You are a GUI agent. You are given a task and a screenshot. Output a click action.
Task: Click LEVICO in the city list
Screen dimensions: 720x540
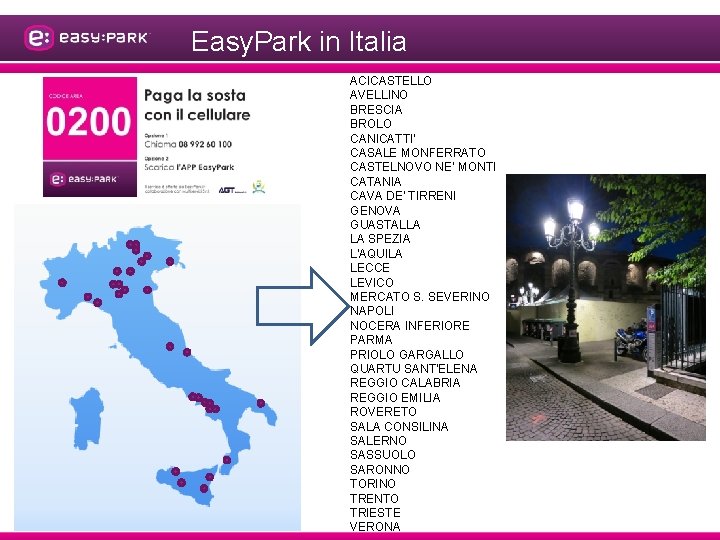(x=372, y=283)
